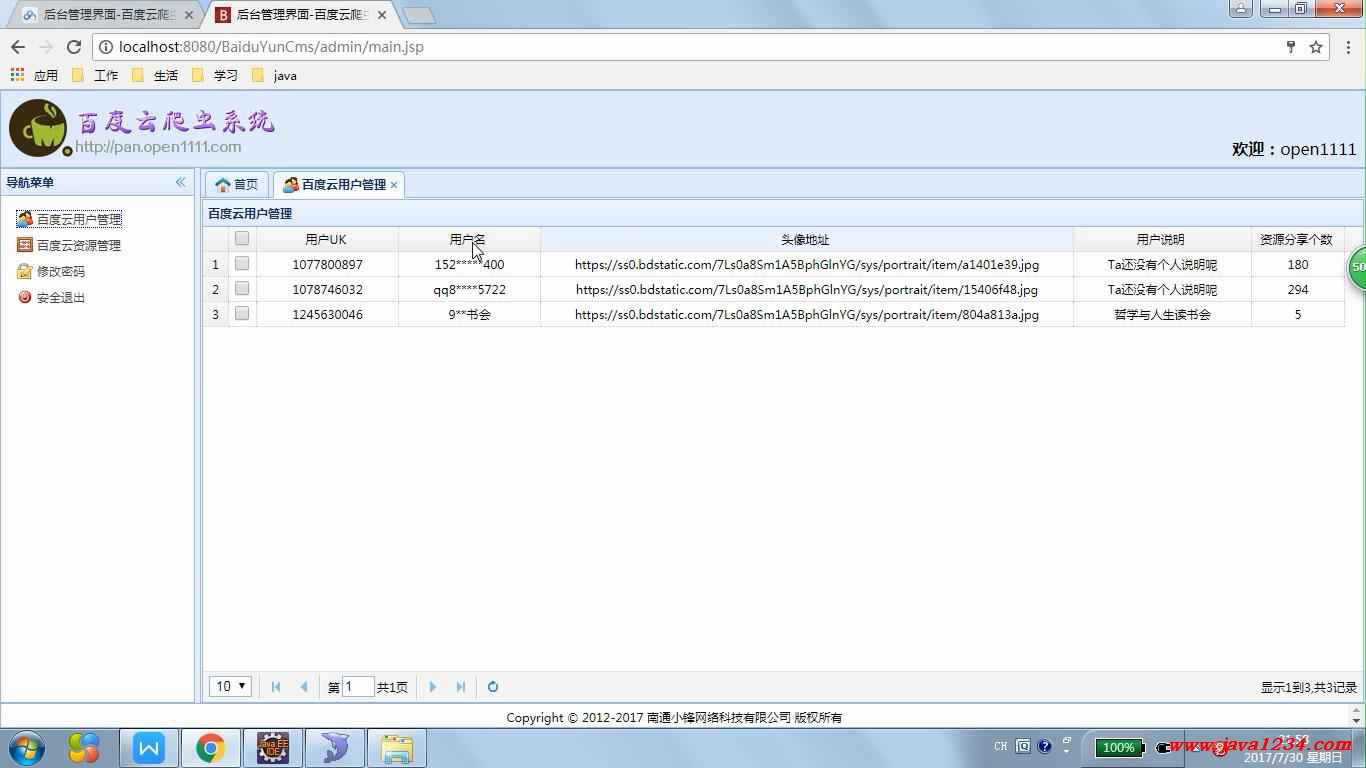This screenshot has width=1366, height=768.
Task: Open the 生活 bookmarks folder
Action: pos(155,75)
